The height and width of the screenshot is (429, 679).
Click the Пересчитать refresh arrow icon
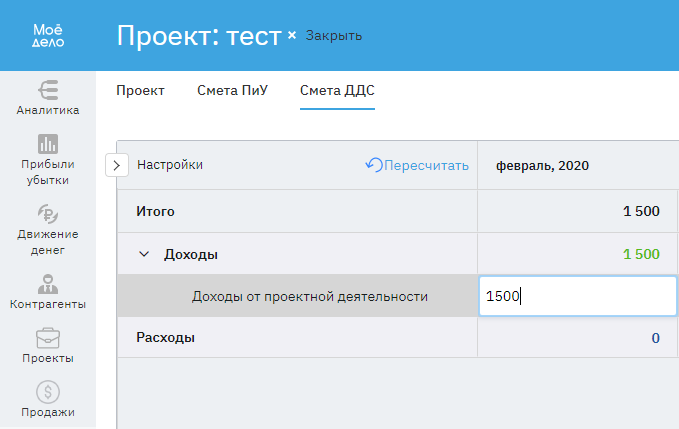374,165
